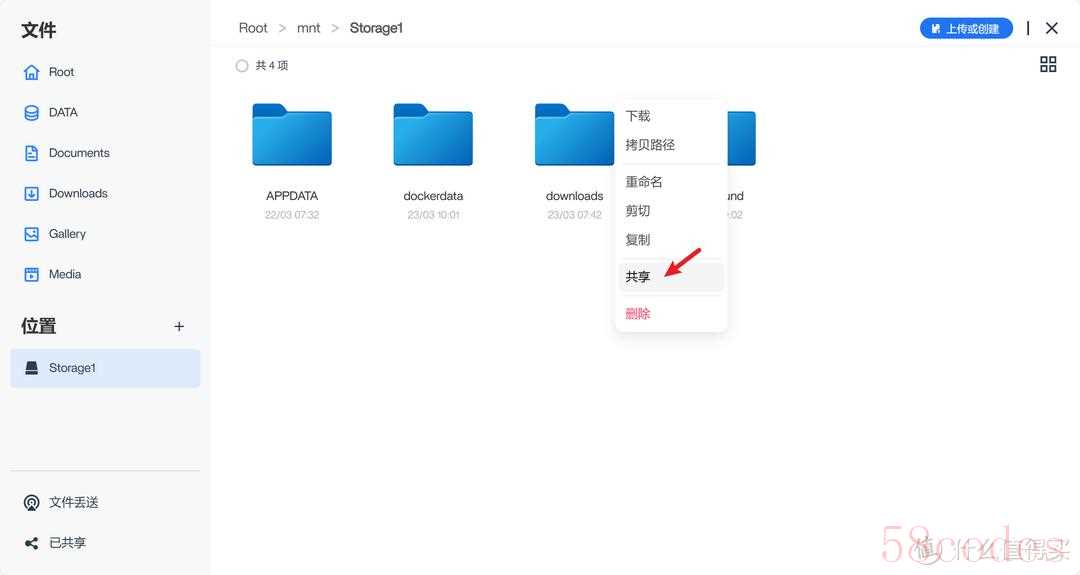The height and width of the screenshot is (575, 1080).
Task: Click the shared (已共享) share icon
Action: pyautogui.click(x=32, y=543)
